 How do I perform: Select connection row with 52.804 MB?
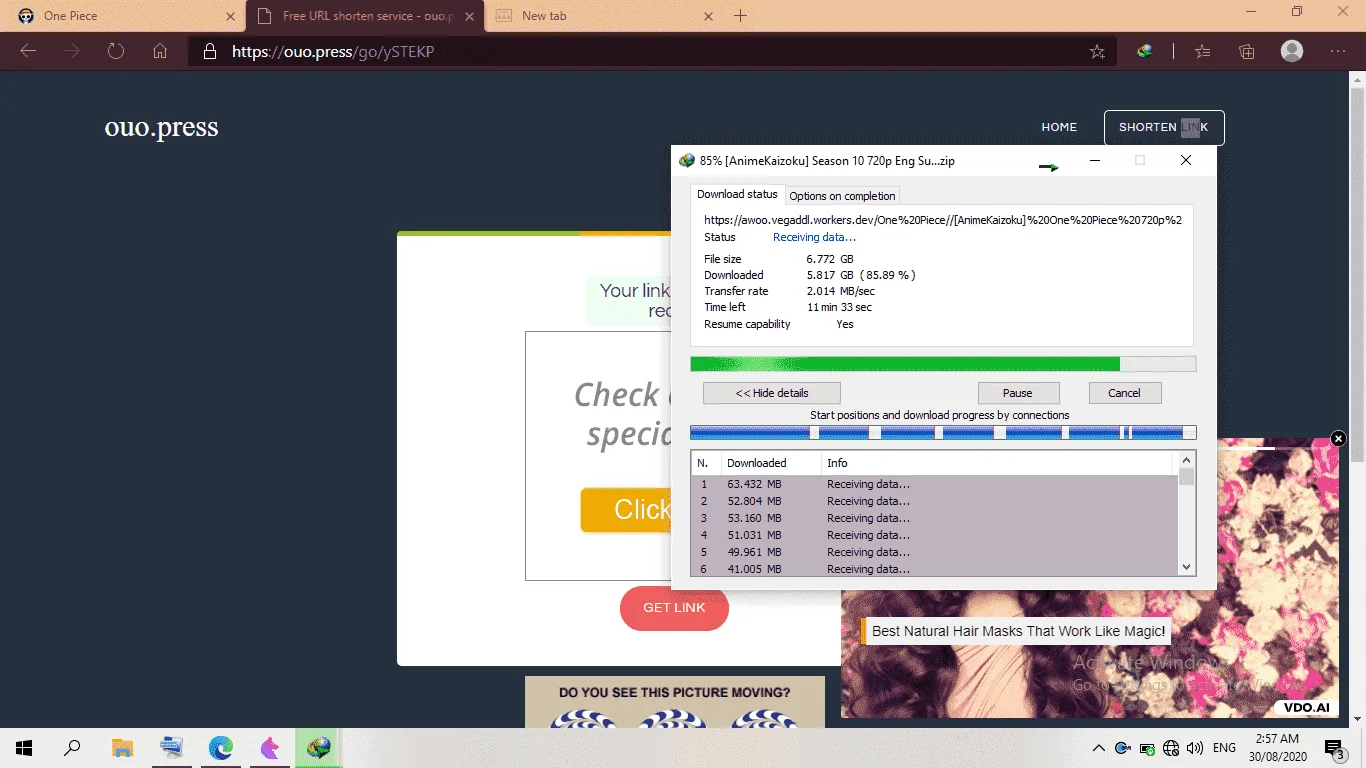pos(935,501)
